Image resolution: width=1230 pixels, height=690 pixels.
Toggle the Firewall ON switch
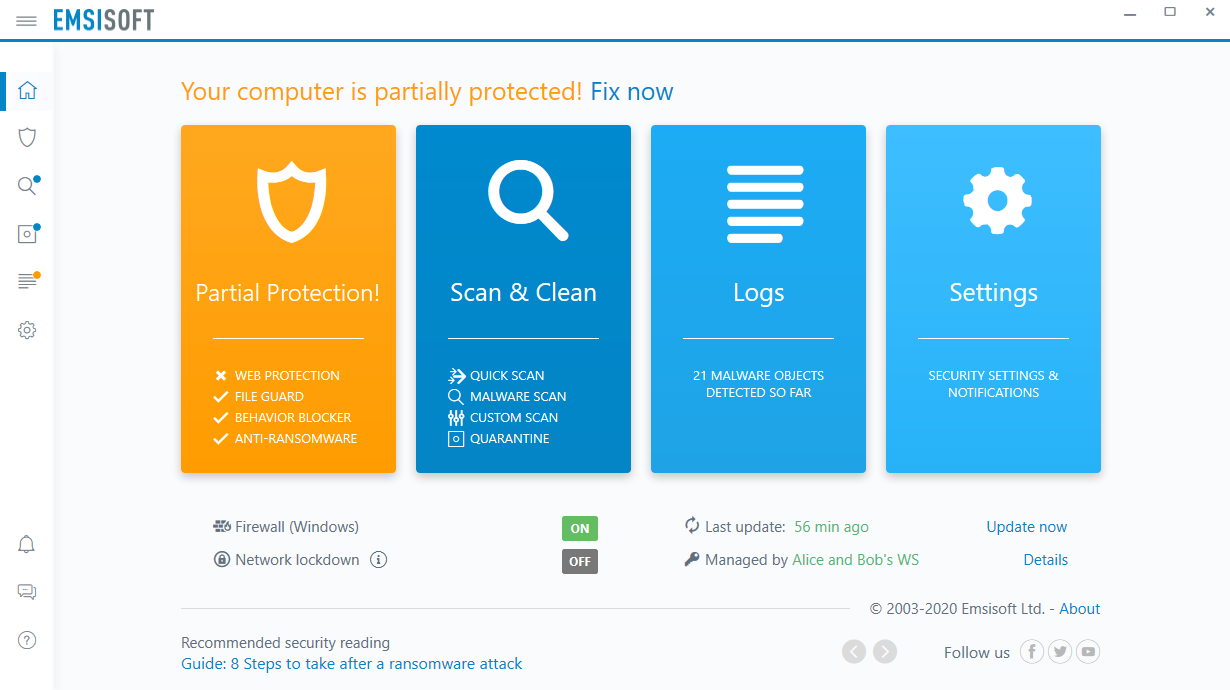coord(580,528)
